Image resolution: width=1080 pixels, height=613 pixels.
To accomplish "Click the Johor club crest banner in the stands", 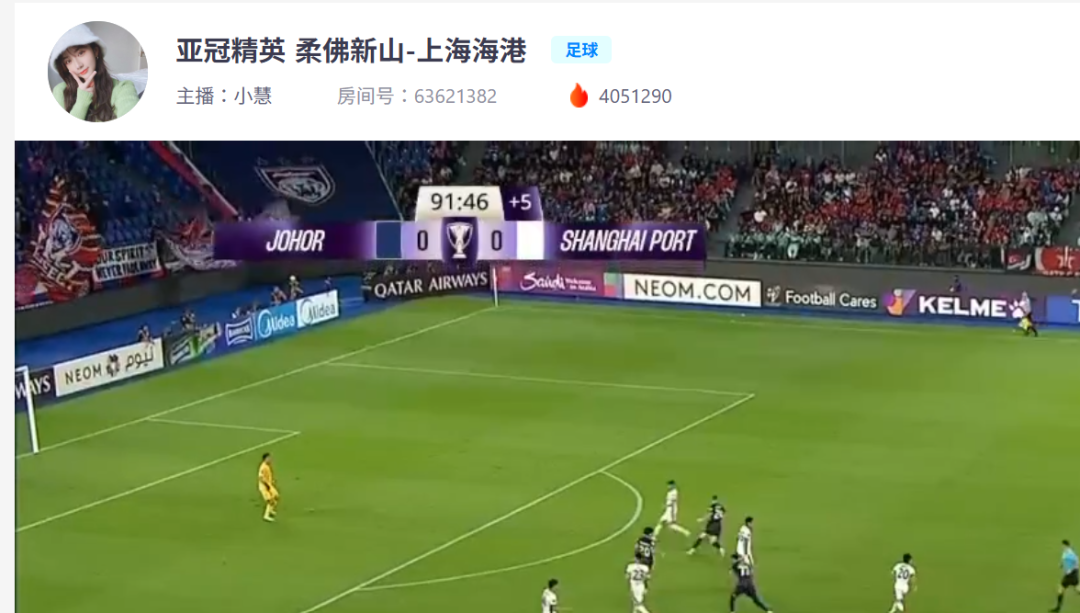I will [x=297, y=182].
